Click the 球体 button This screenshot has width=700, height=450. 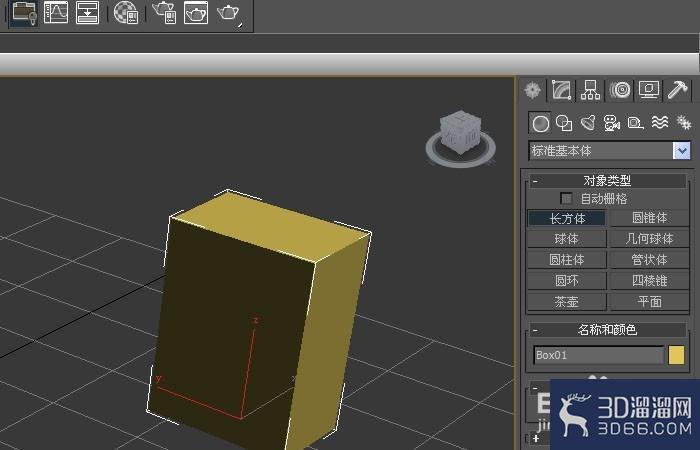click(x=567, y=239)
